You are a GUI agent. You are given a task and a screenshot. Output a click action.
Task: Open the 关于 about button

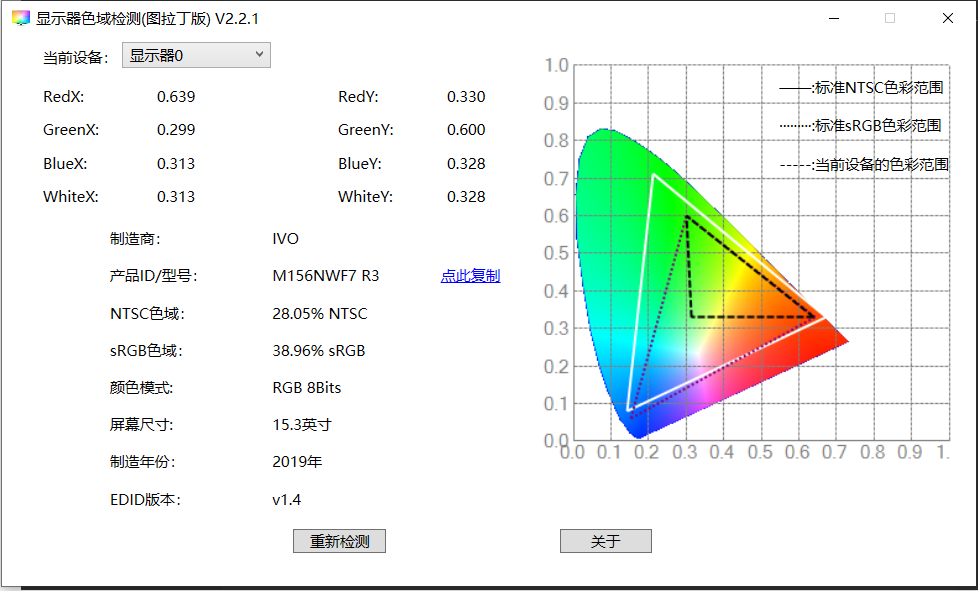606,541
